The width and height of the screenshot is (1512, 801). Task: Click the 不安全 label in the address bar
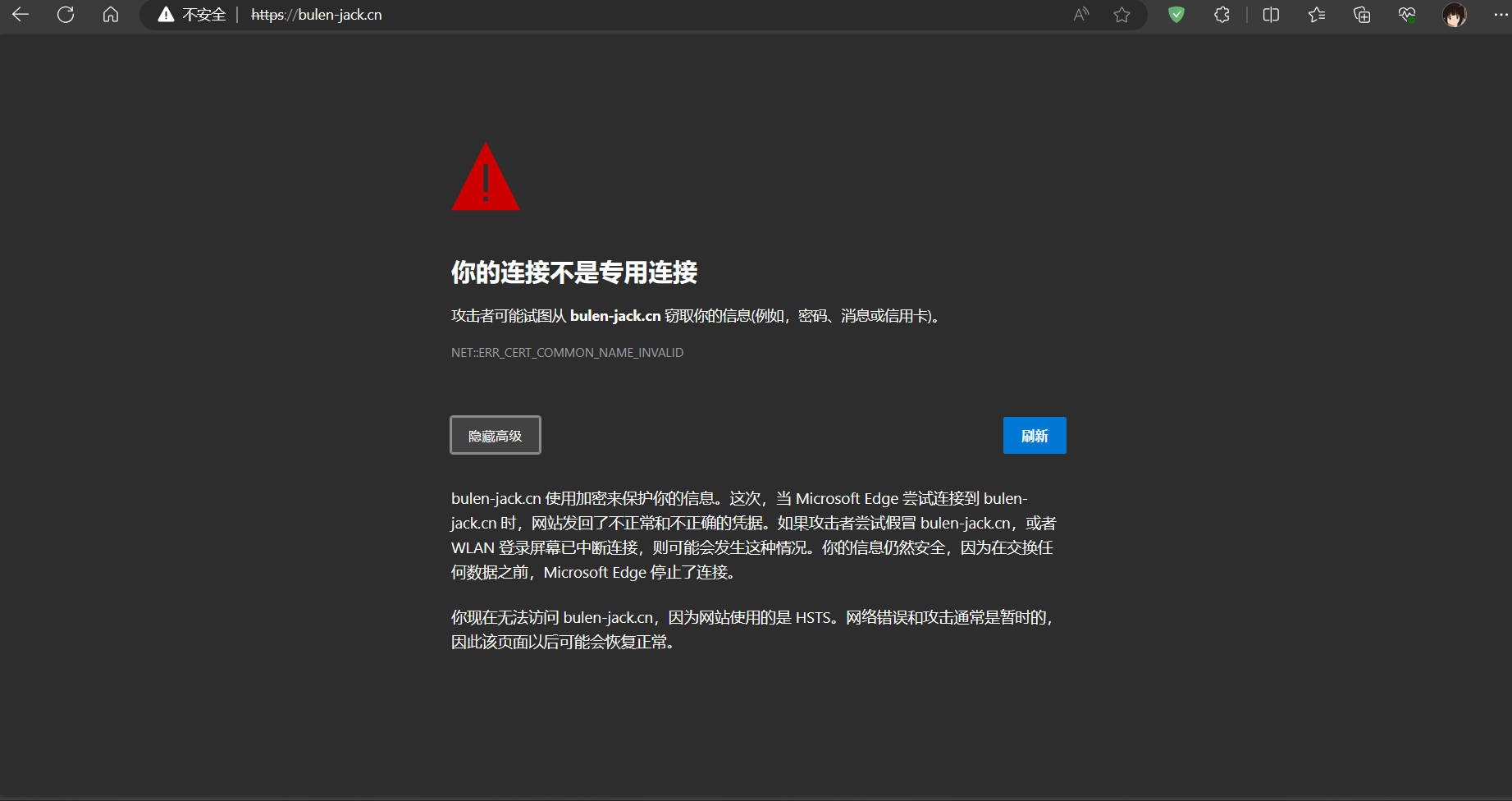203,15
